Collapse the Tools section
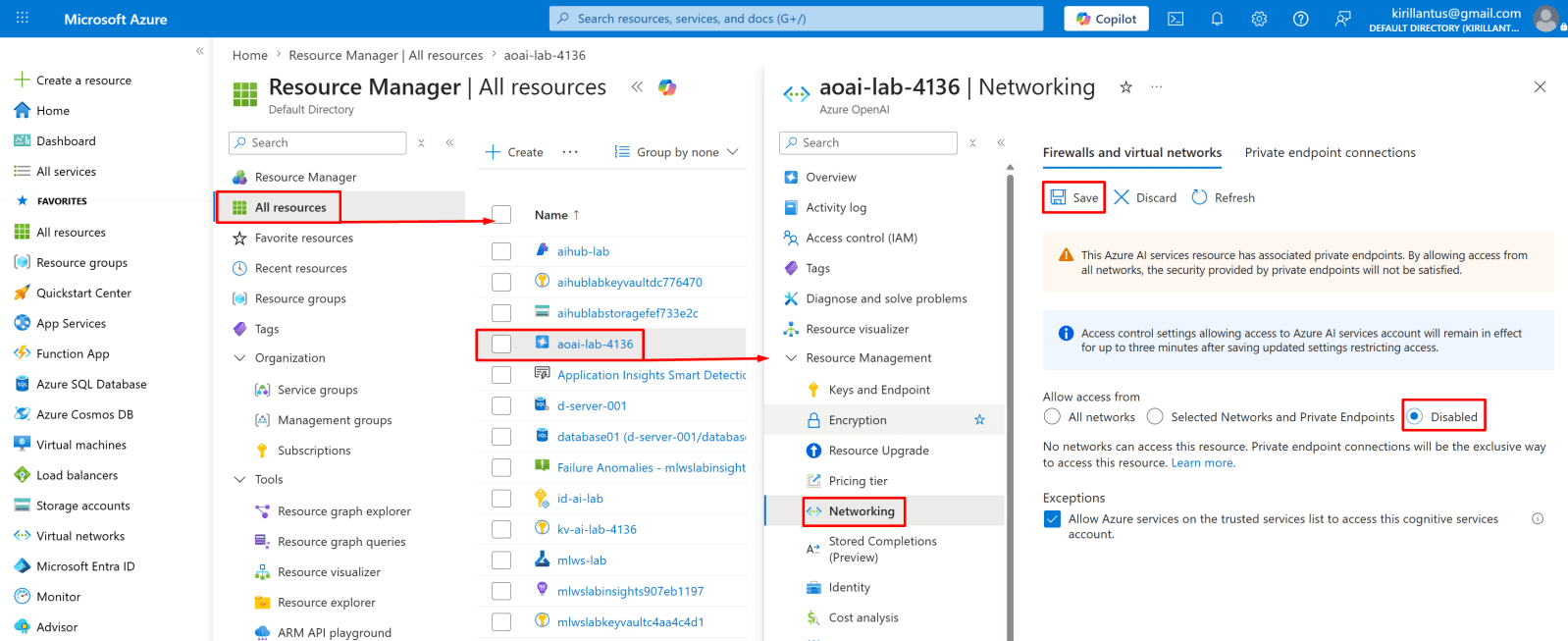Image resolution: width=1568 pixels, height=641 pixels. pos(239,480)
